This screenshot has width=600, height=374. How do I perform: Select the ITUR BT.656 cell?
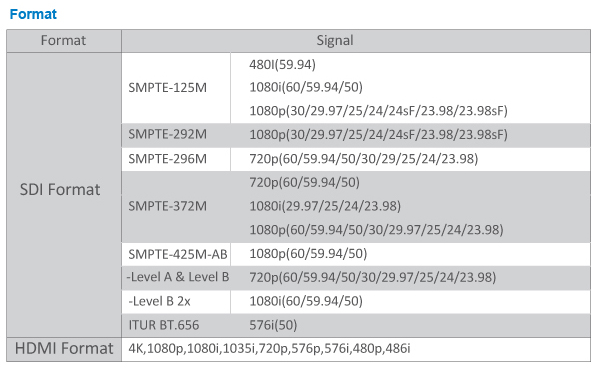pyautogui.click(x=176, y=325)
